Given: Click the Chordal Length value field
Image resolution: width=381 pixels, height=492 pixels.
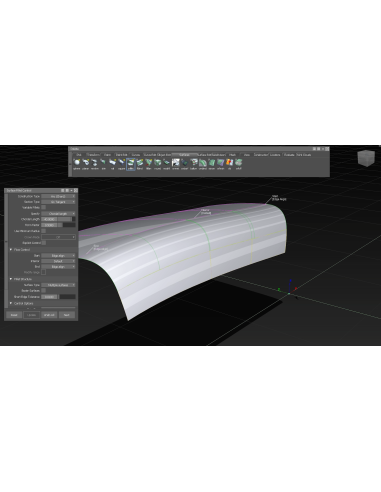Looking at the screenshot, I should click(49, 219).
